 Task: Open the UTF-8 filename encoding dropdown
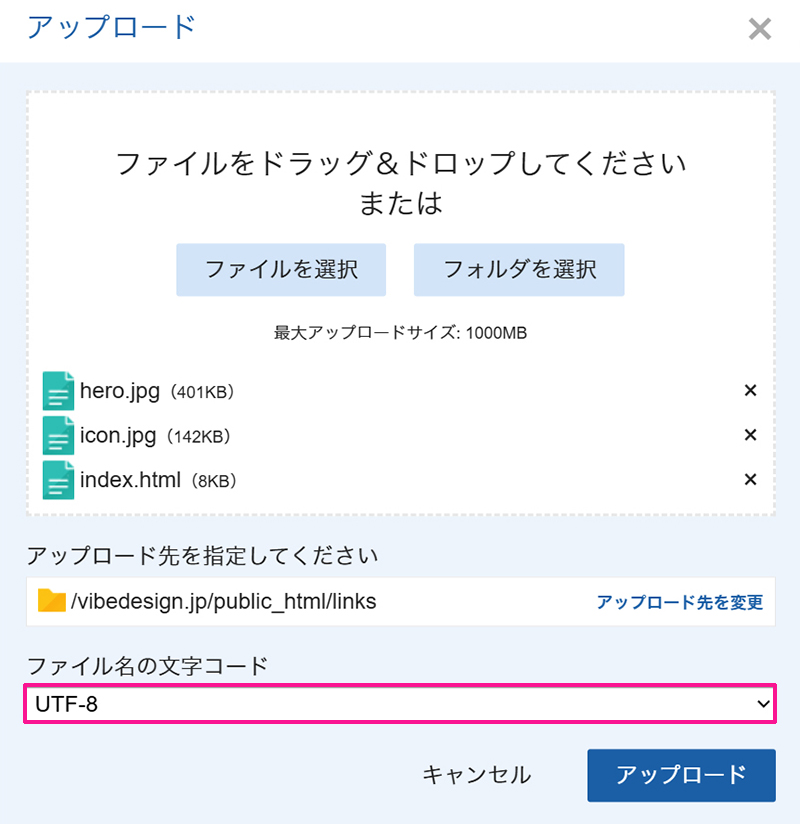click(400, 704)
